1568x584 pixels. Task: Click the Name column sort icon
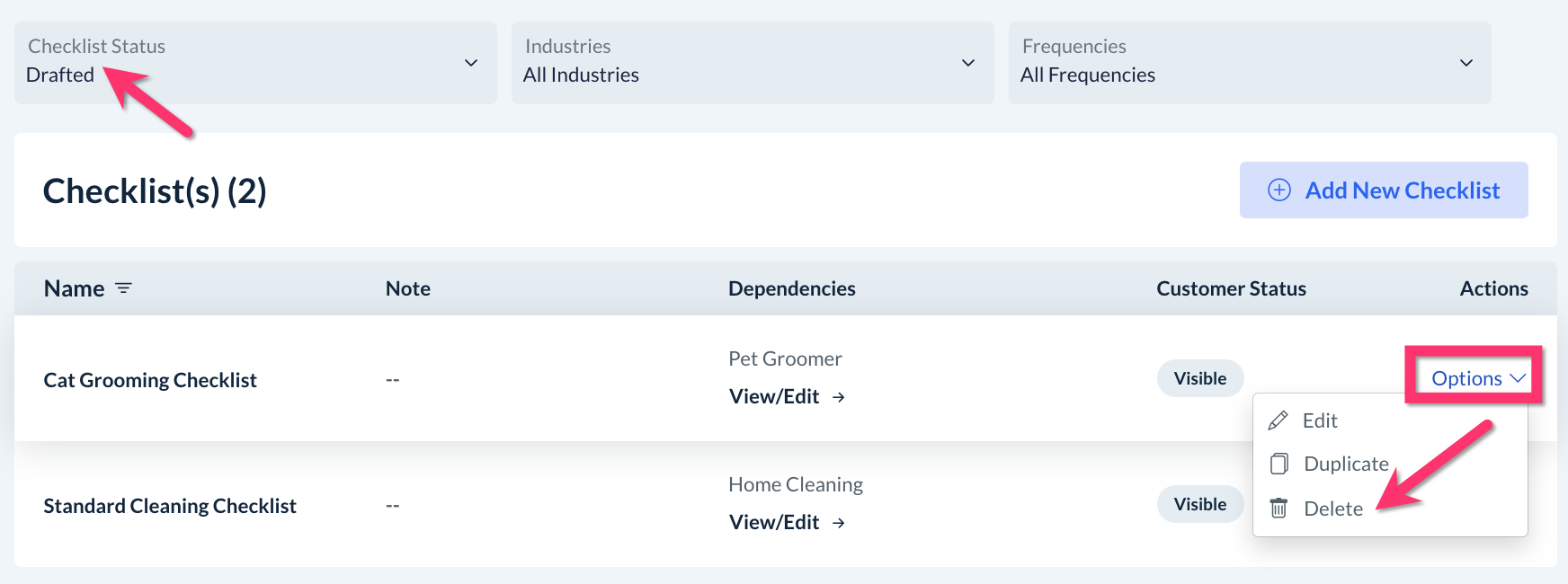tap(123, 288)
